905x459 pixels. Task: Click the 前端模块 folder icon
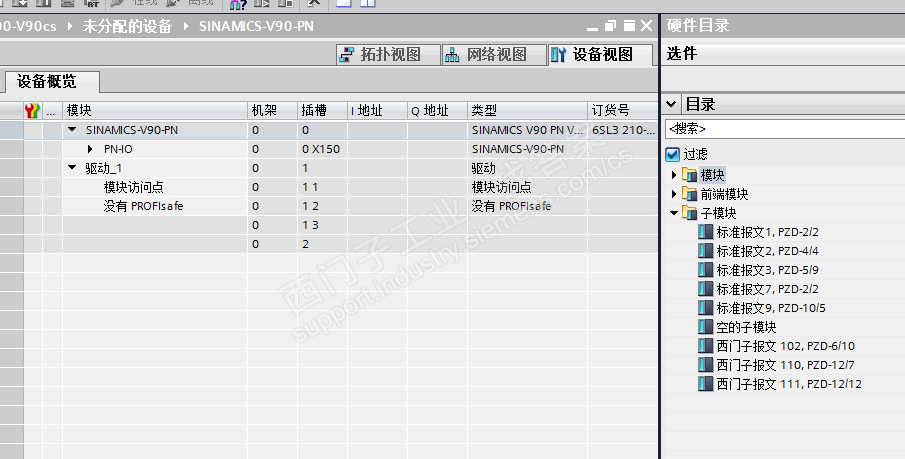click(690, 194)
